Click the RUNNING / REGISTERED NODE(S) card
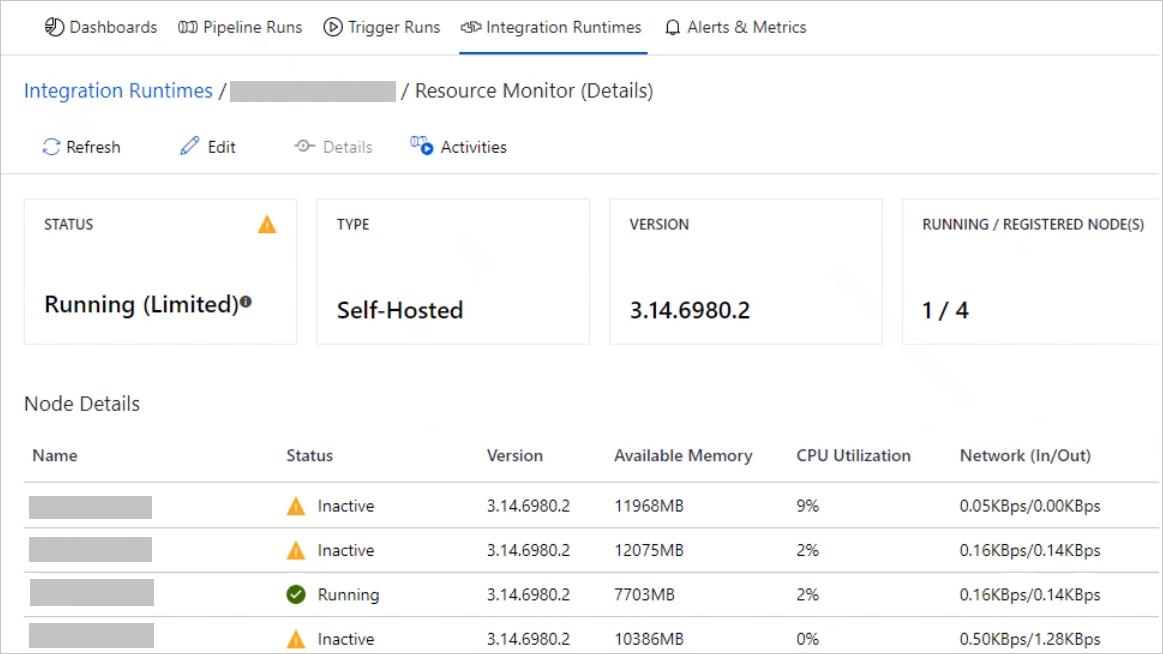This screenshot has height=654, width=1163. coord(1033,270)
